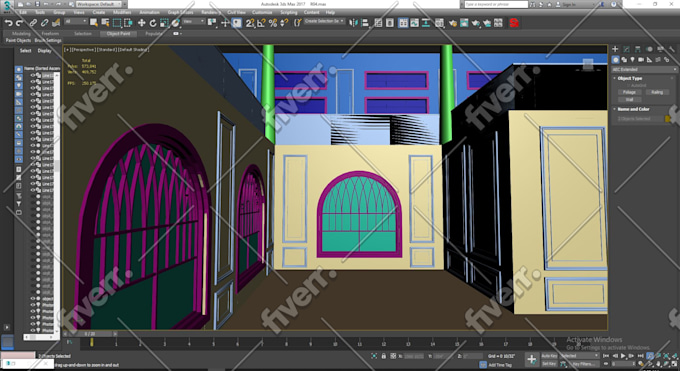Click the red S plugin icon

coord(514,23)
